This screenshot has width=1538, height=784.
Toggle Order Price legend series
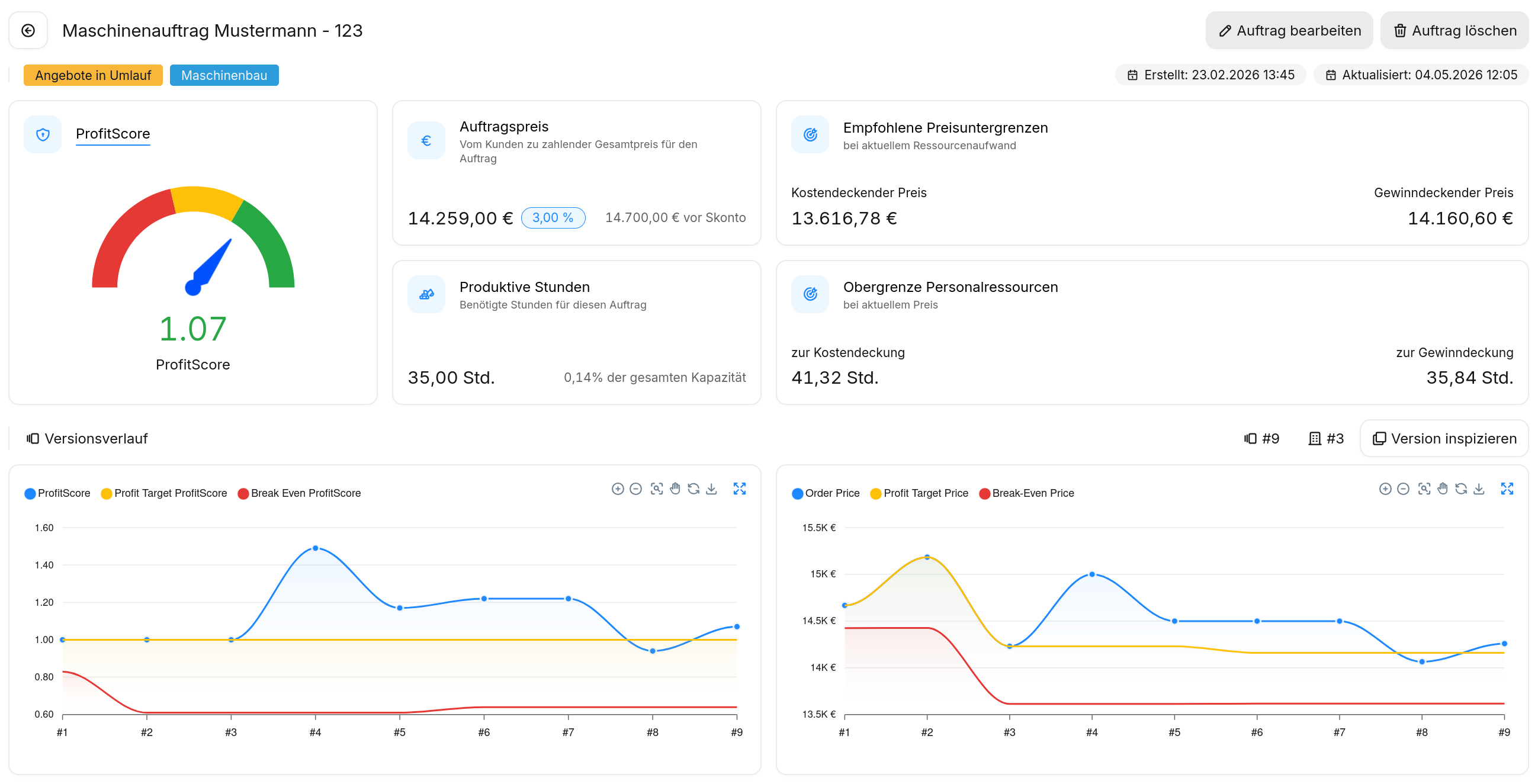coord(826,493)
